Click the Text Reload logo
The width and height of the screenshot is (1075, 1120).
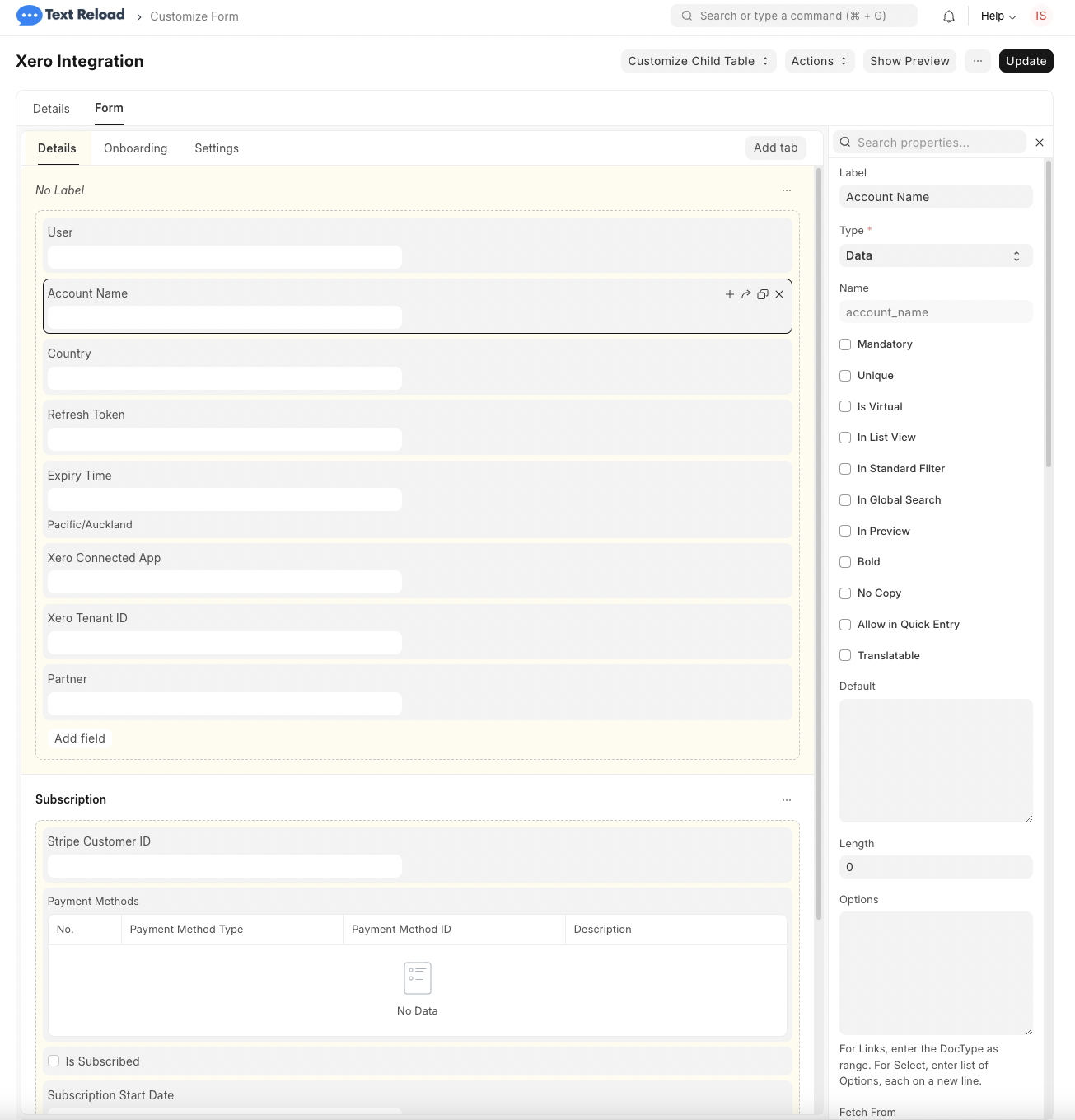71,16
